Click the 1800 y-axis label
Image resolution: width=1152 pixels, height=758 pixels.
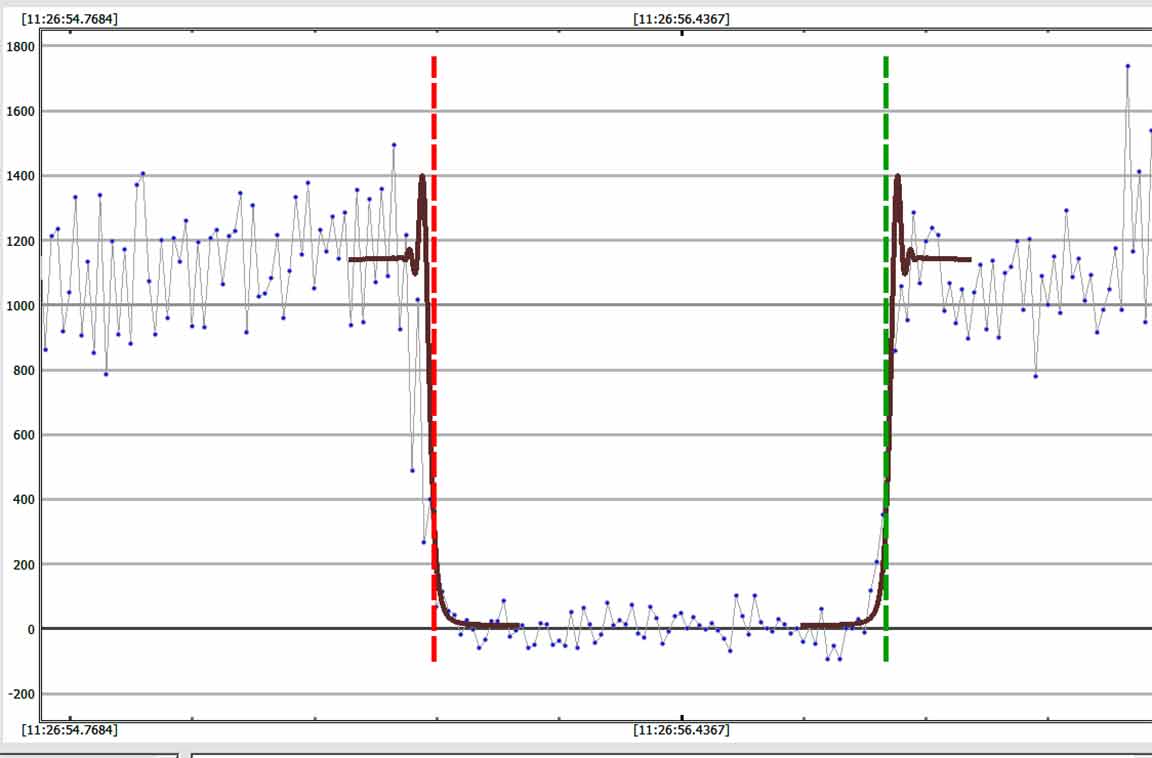[21, 47]
